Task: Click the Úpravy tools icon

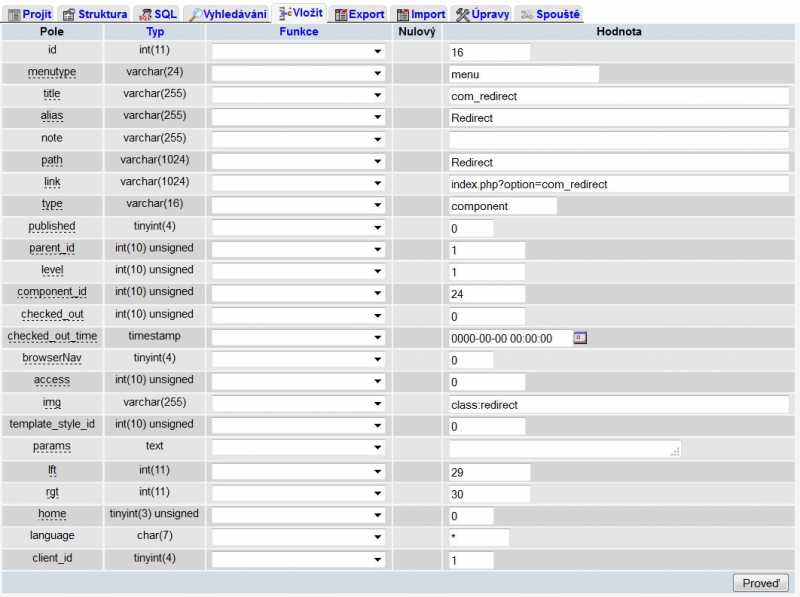Action: [x=463, y=14]
